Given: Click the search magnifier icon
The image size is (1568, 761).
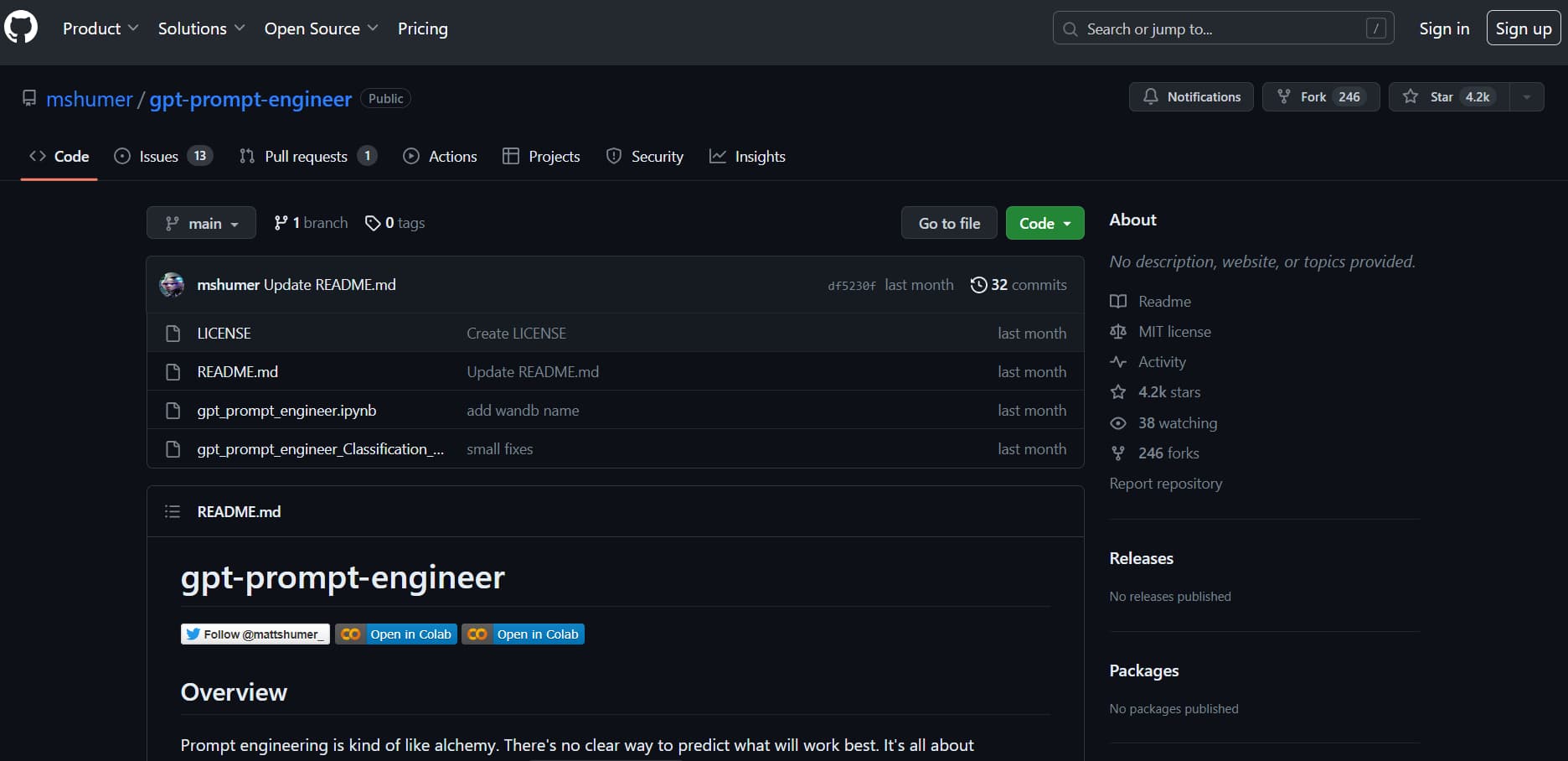Looking at the screenshot, I should 1070,28.
